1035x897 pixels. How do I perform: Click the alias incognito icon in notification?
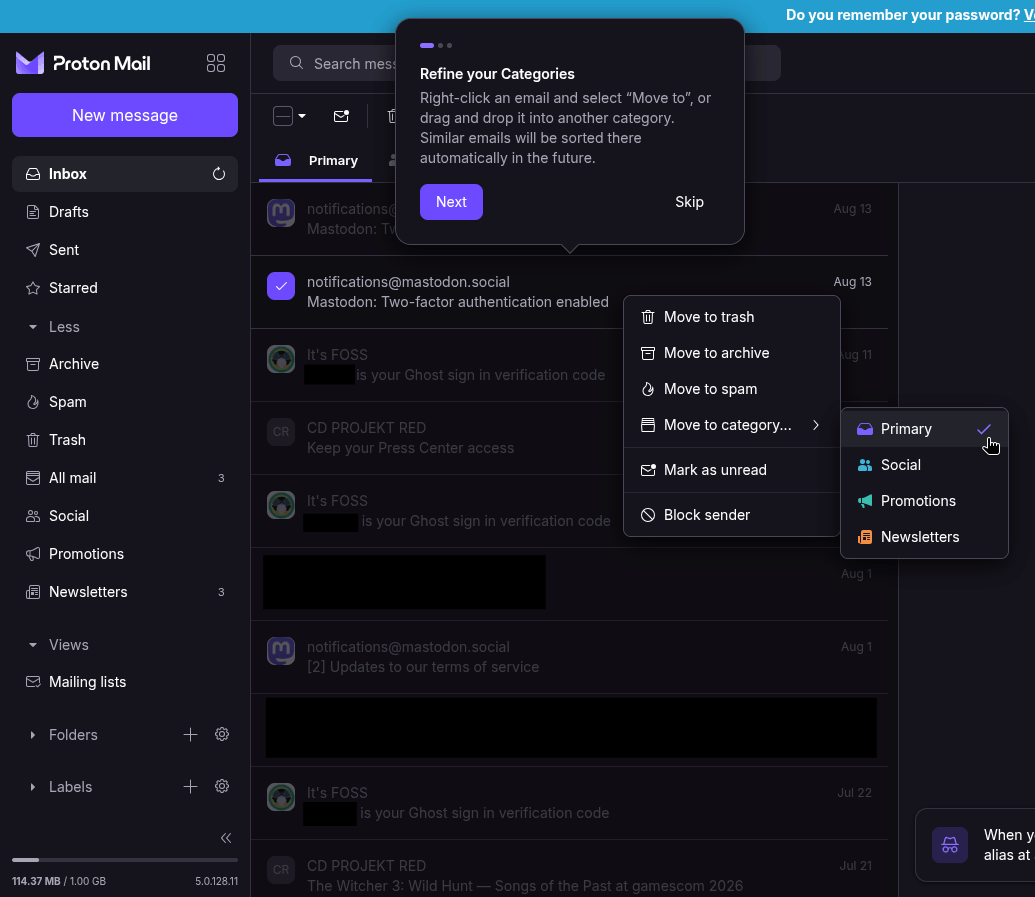pos(950,845)
